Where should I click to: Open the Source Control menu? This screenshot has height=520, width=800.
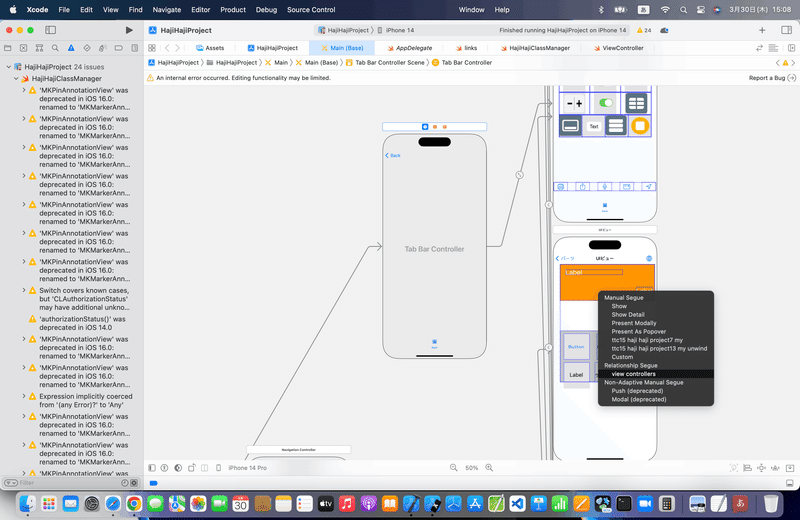(311, 10)
